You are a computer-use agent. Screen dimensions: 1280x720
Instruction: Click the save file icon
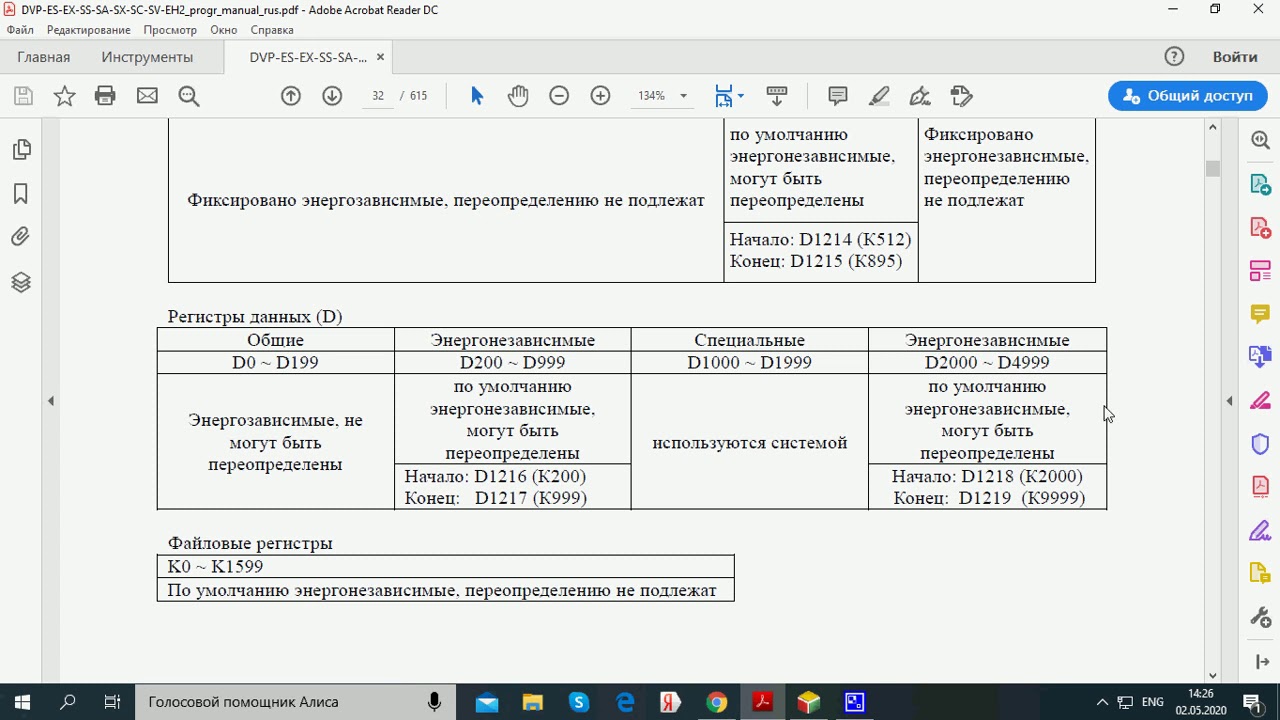23,96
